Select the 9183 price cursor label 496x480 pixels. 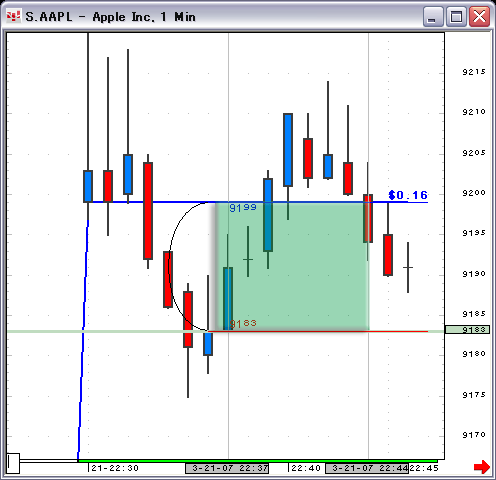467,330
